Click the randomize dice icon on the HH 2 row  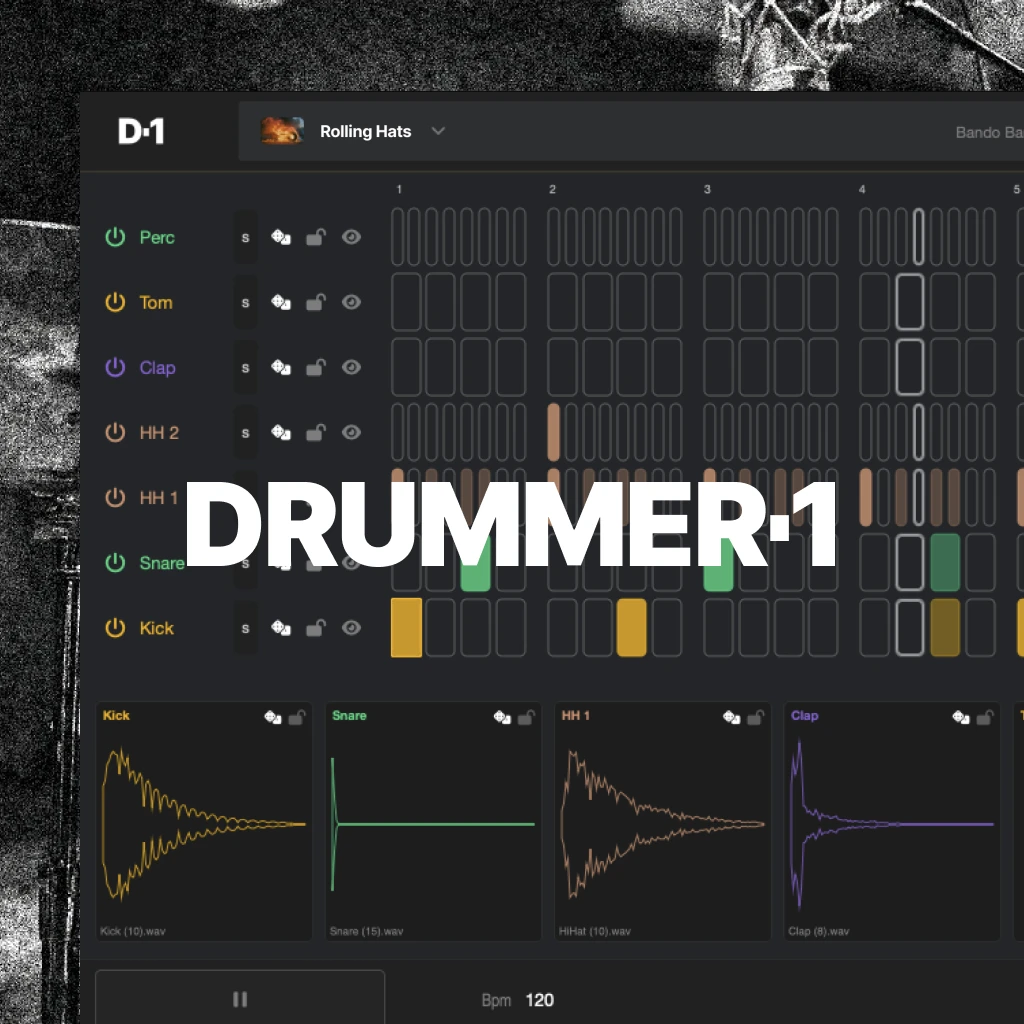coord(281,432)
